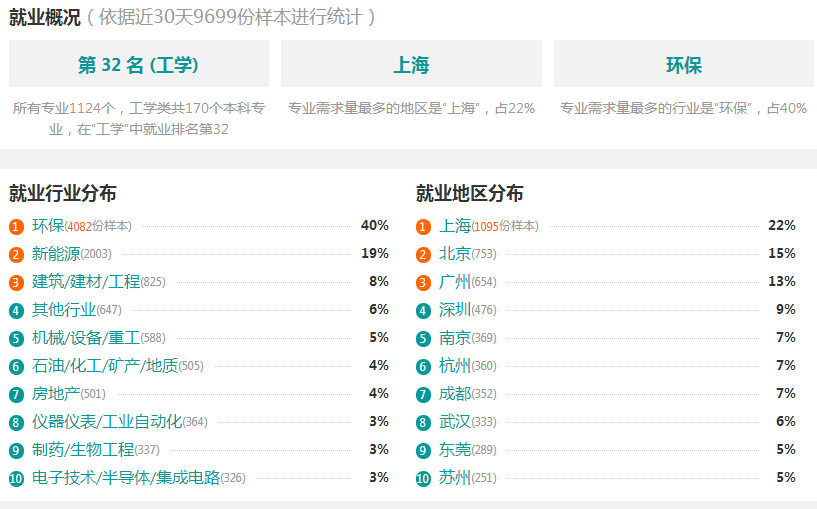Image resolution: width=817 pixels, height=509 pixels.
Task: Open the 新能源 industry link
Action: pyautogui.click(x=56, y=254)
